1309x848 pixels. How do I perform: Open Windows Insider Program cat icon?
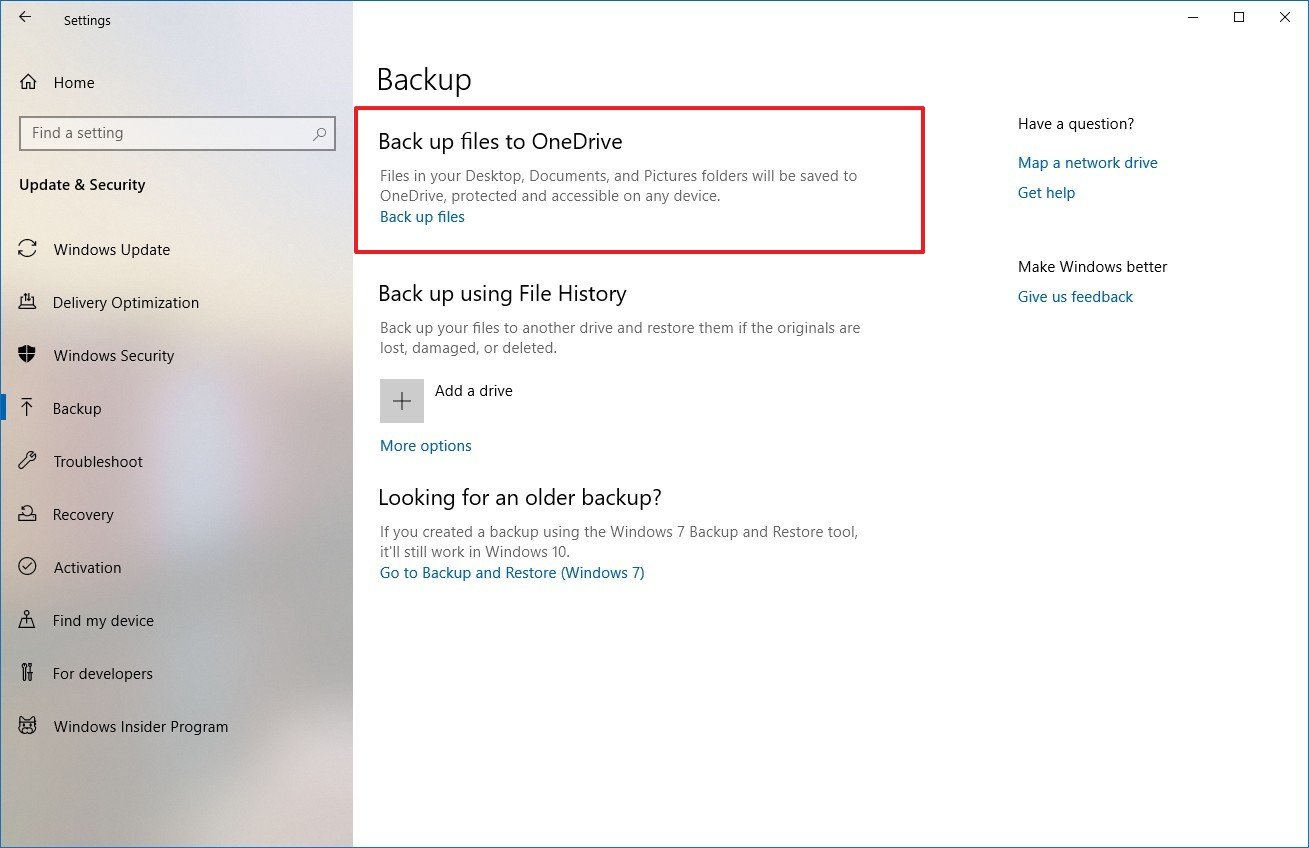[28, 727]
